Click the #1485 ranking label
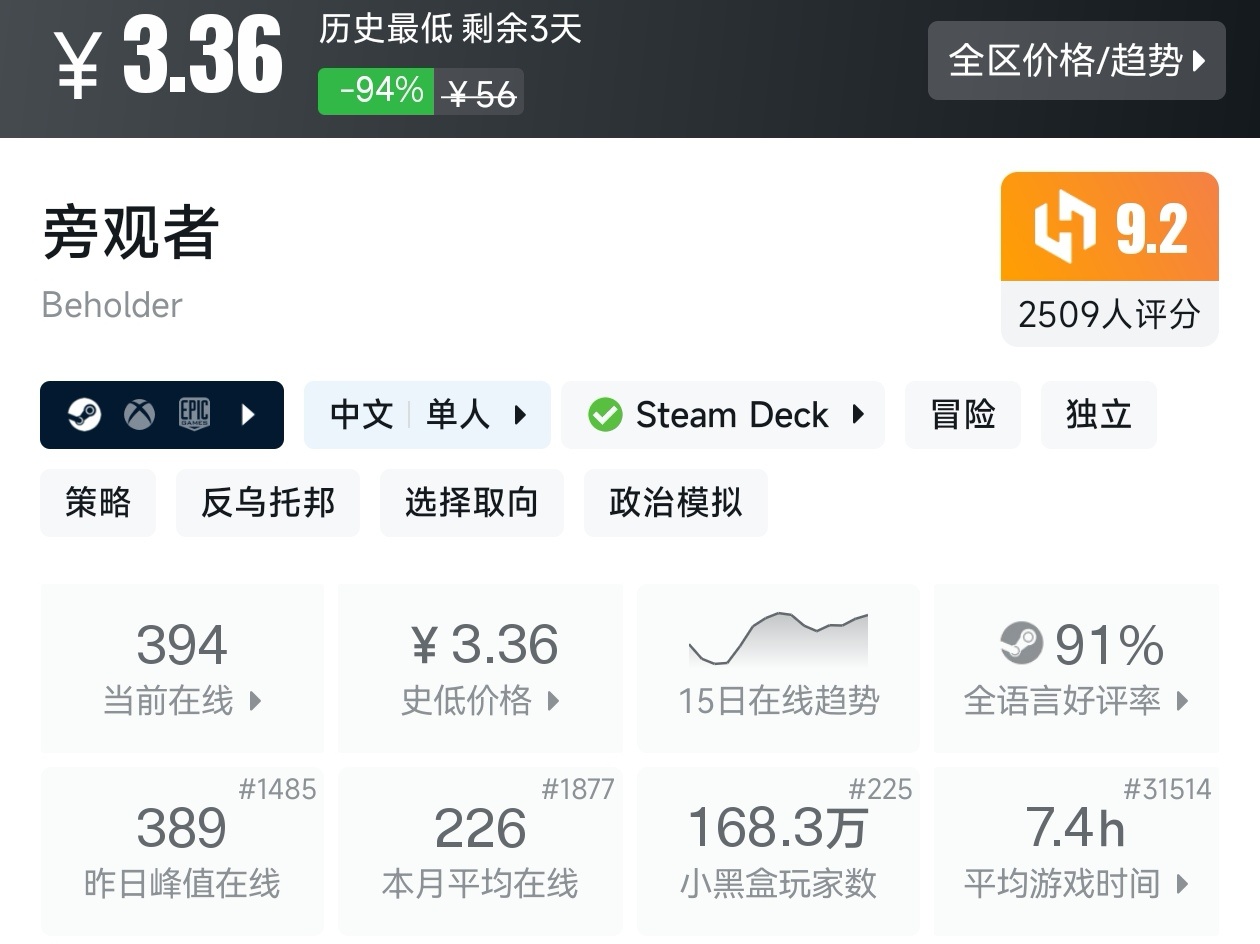The width and height of the screenshot is (1260, 944). (277, 789)
